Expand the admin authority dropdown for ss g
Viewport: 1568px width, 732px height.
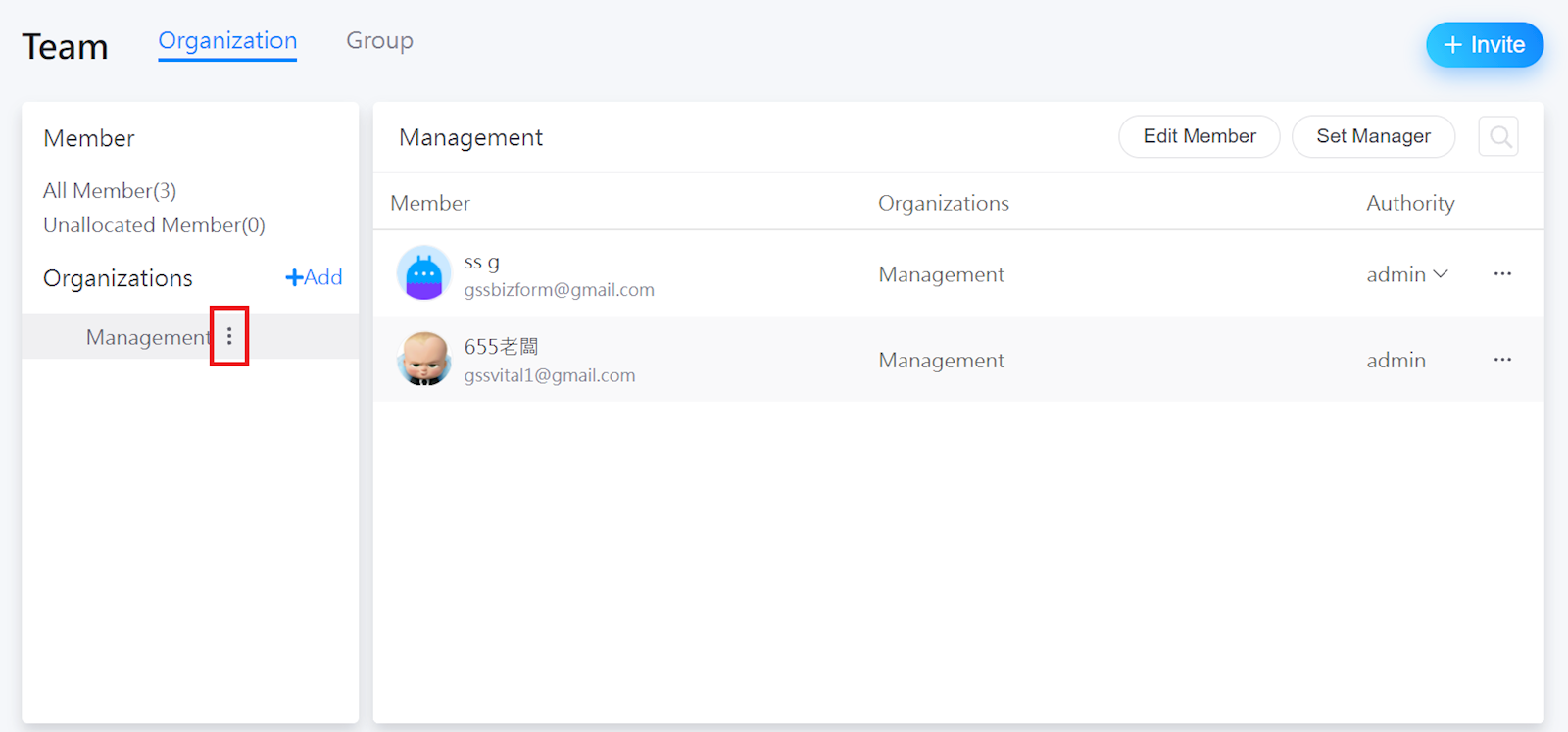point(1407,275)
